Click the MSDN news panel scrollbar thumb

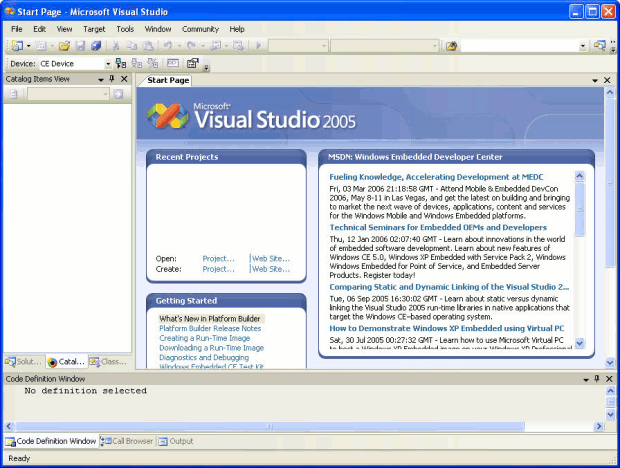point(580,209)
